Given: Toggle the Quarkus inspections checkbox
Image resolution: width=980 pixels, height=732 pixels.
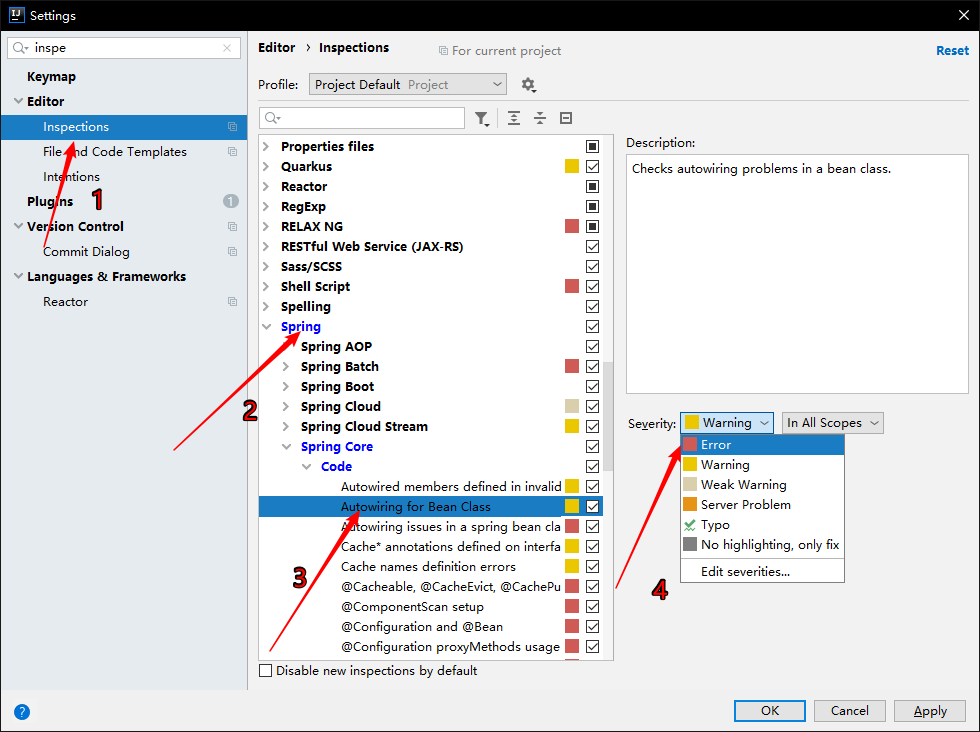Looking at the screenshot, I should pos(592,166).
